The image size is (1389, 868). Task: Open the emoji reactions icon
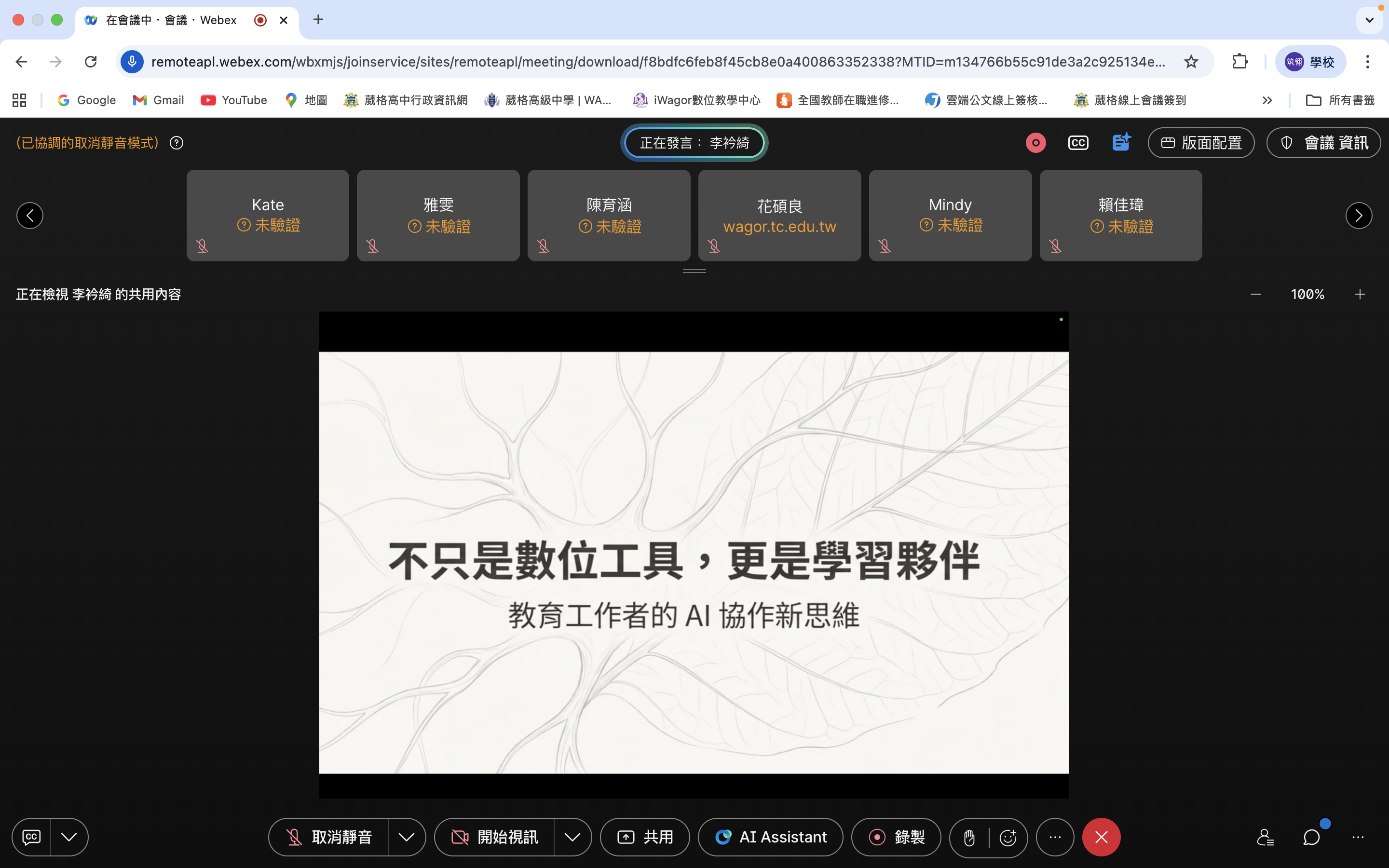pos(1008,838)
